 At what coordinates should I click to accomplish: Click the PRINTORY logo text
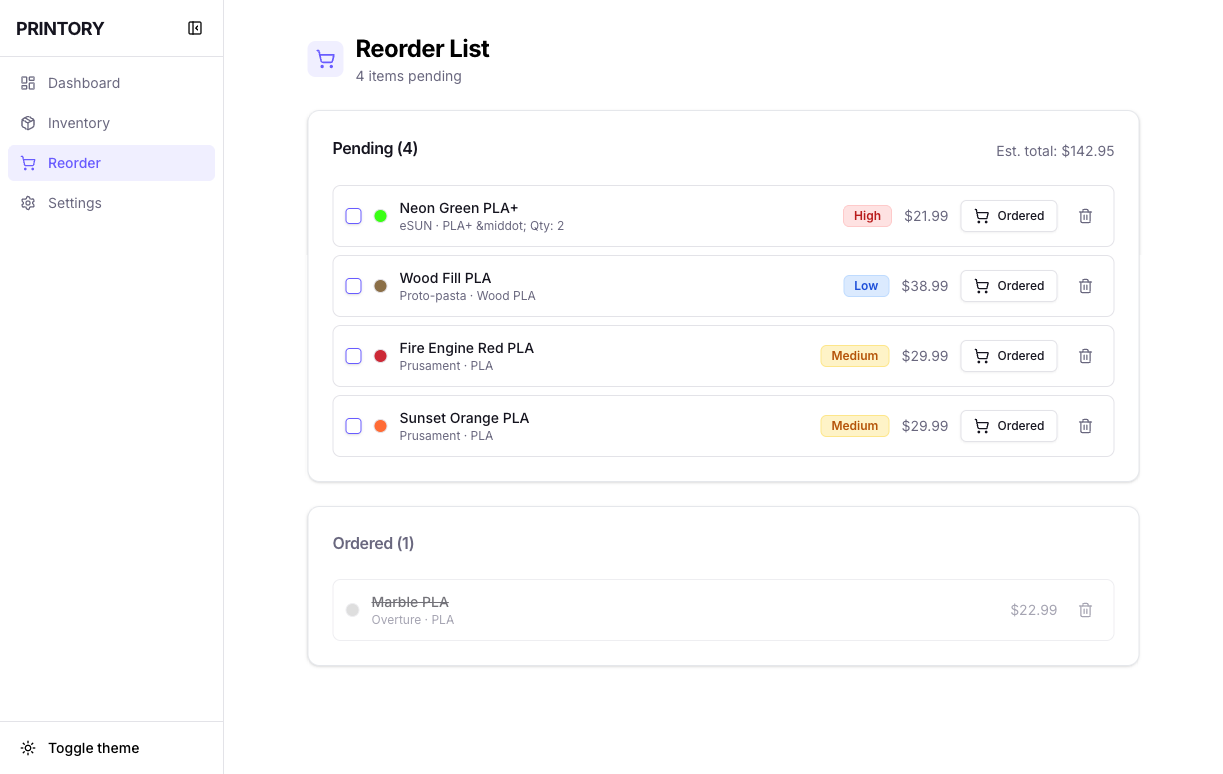[59, 28]
